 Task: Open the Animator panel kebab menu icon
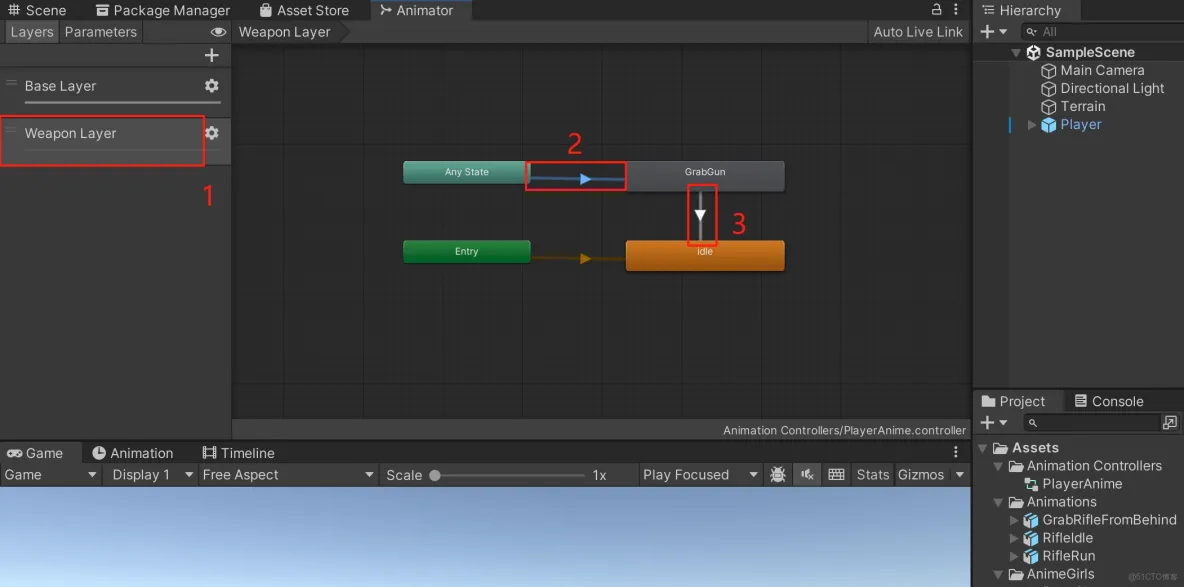click(x=955, y=9)
